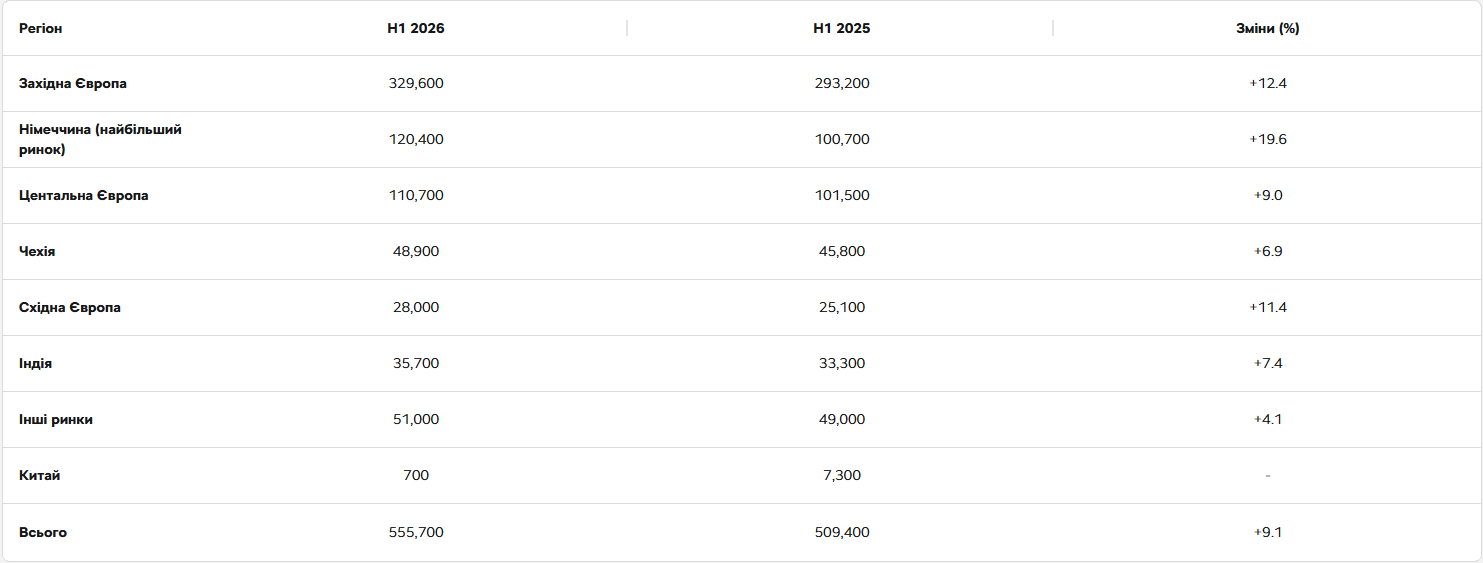The height and width of the screenshot is (563, 1483).
Task: Click the 555,700 total value
Action: pos(416,532)
